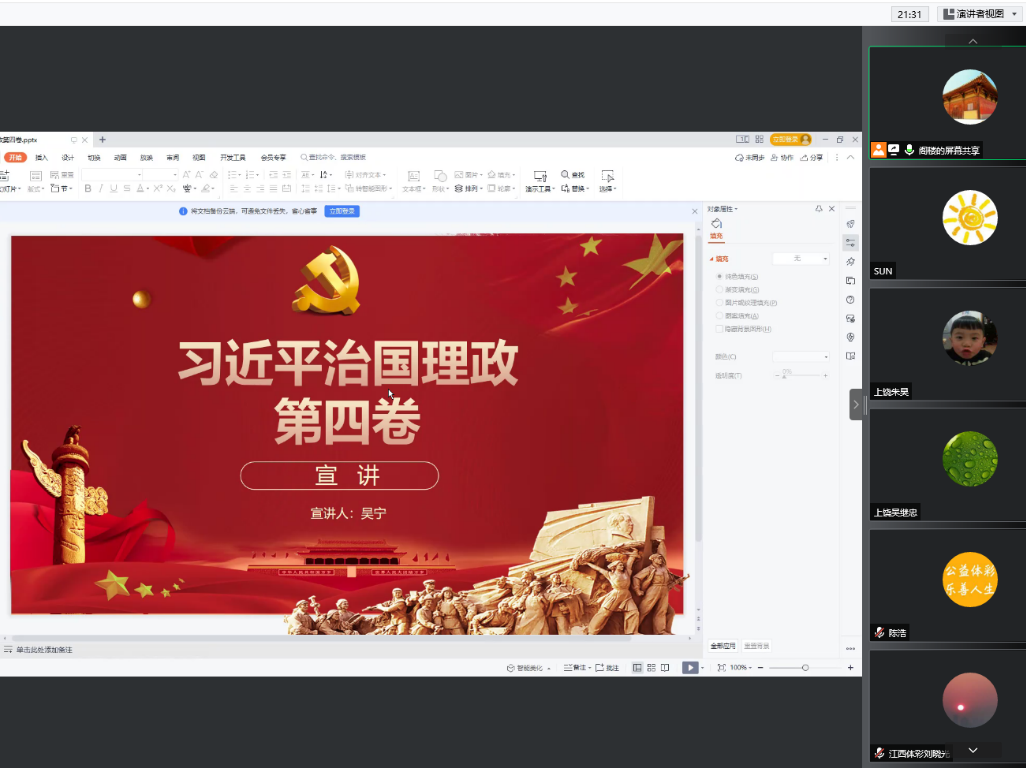This screenshot has height=768, width=1027.
Task: Click the zoom slider handle
Action: coord(805,667)
